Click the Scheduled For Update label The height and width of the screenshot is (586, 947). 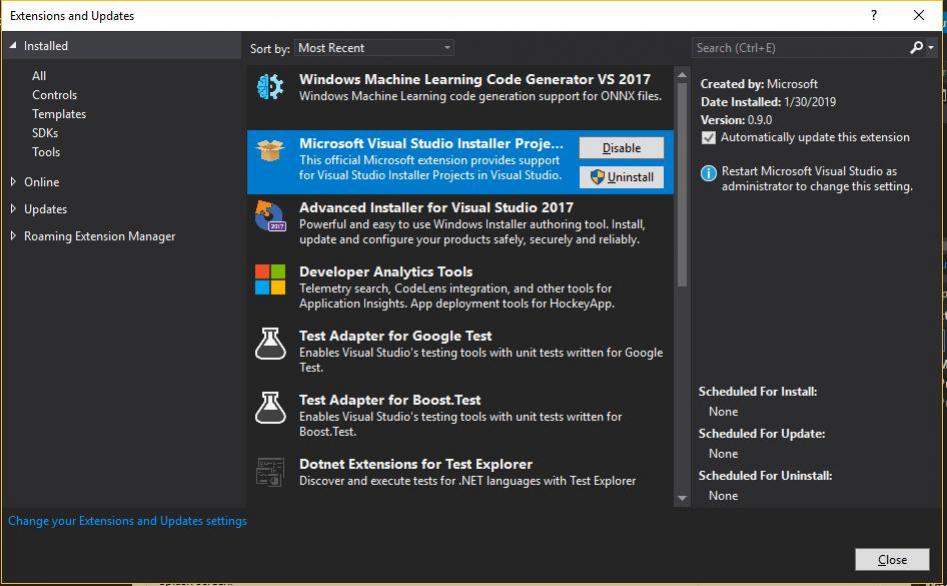point(762,433)
